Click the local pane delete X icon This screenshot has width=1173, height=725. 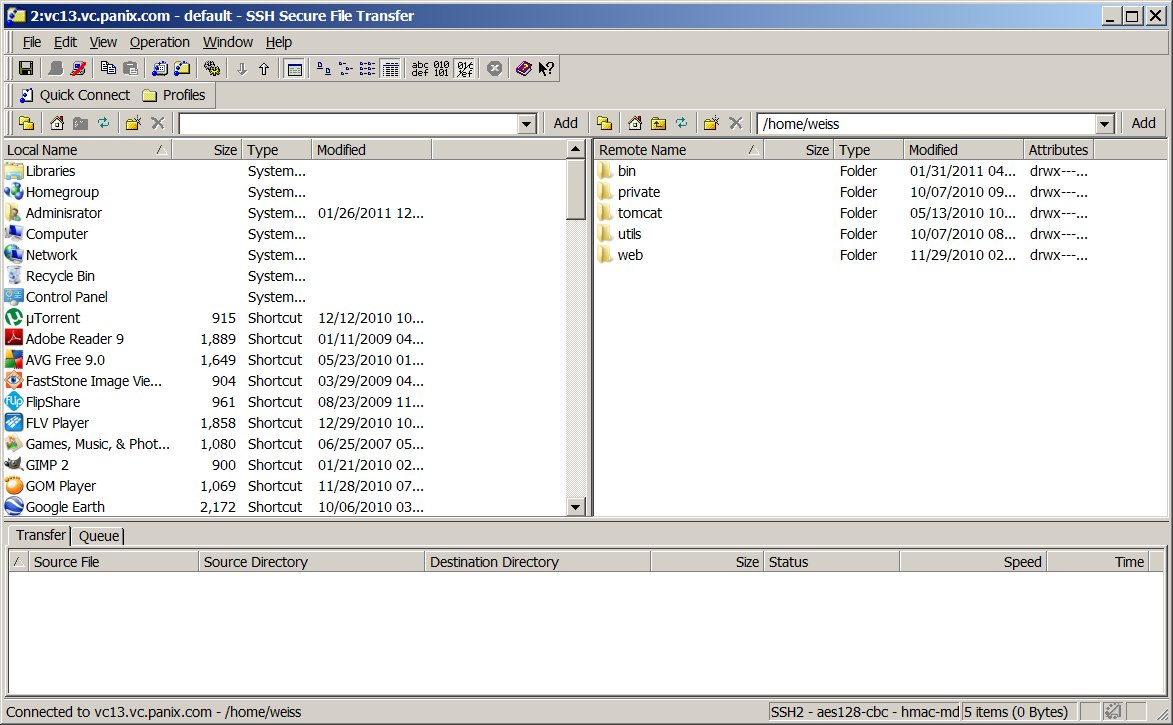coord(157,123)
